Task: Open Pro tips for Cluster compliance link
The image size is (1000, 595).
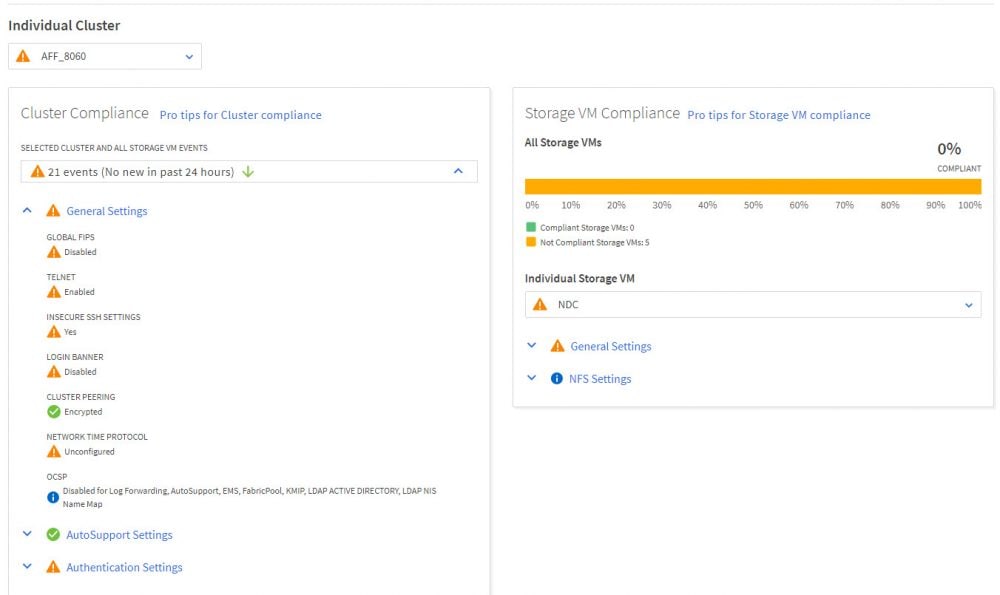Action: pyautogui.click(x=240, y=115)
